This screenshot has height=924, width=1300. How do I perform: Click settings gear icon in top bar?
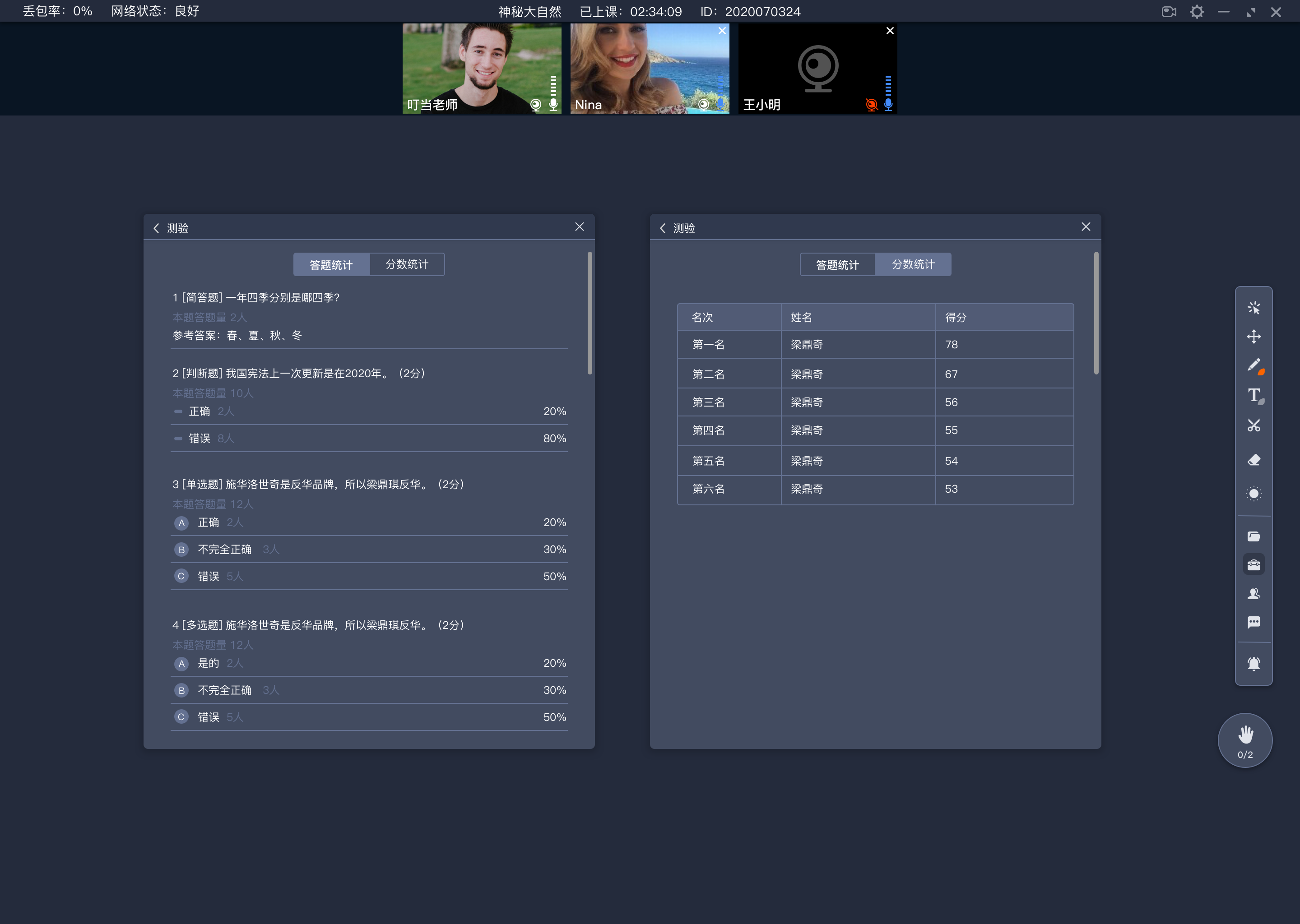click(x=1198, y=11)
